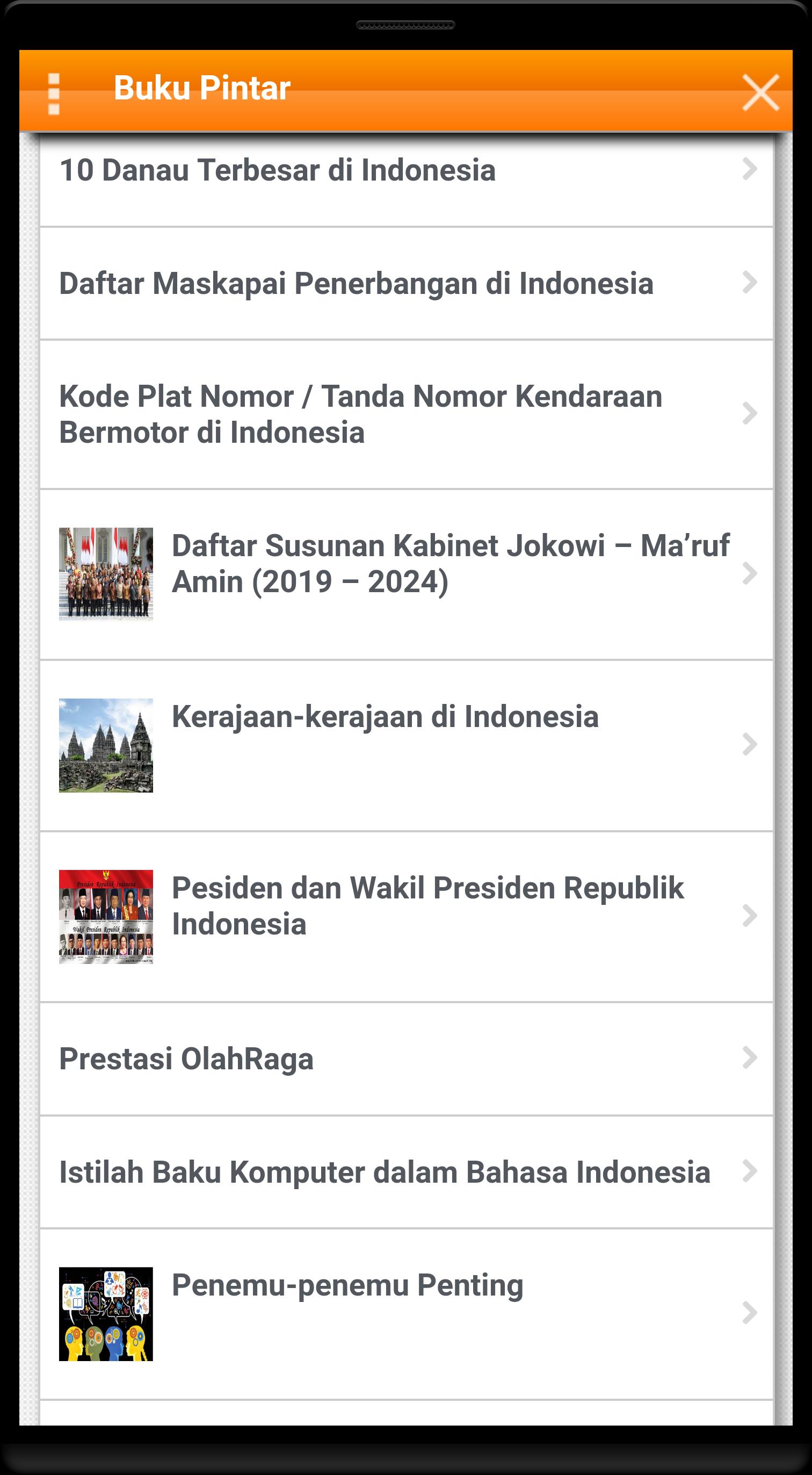Screen dimensions: 812x1475
Task: Select Kode Plat Nomor Kendaraan Bermotor entry
Action: 360,414
